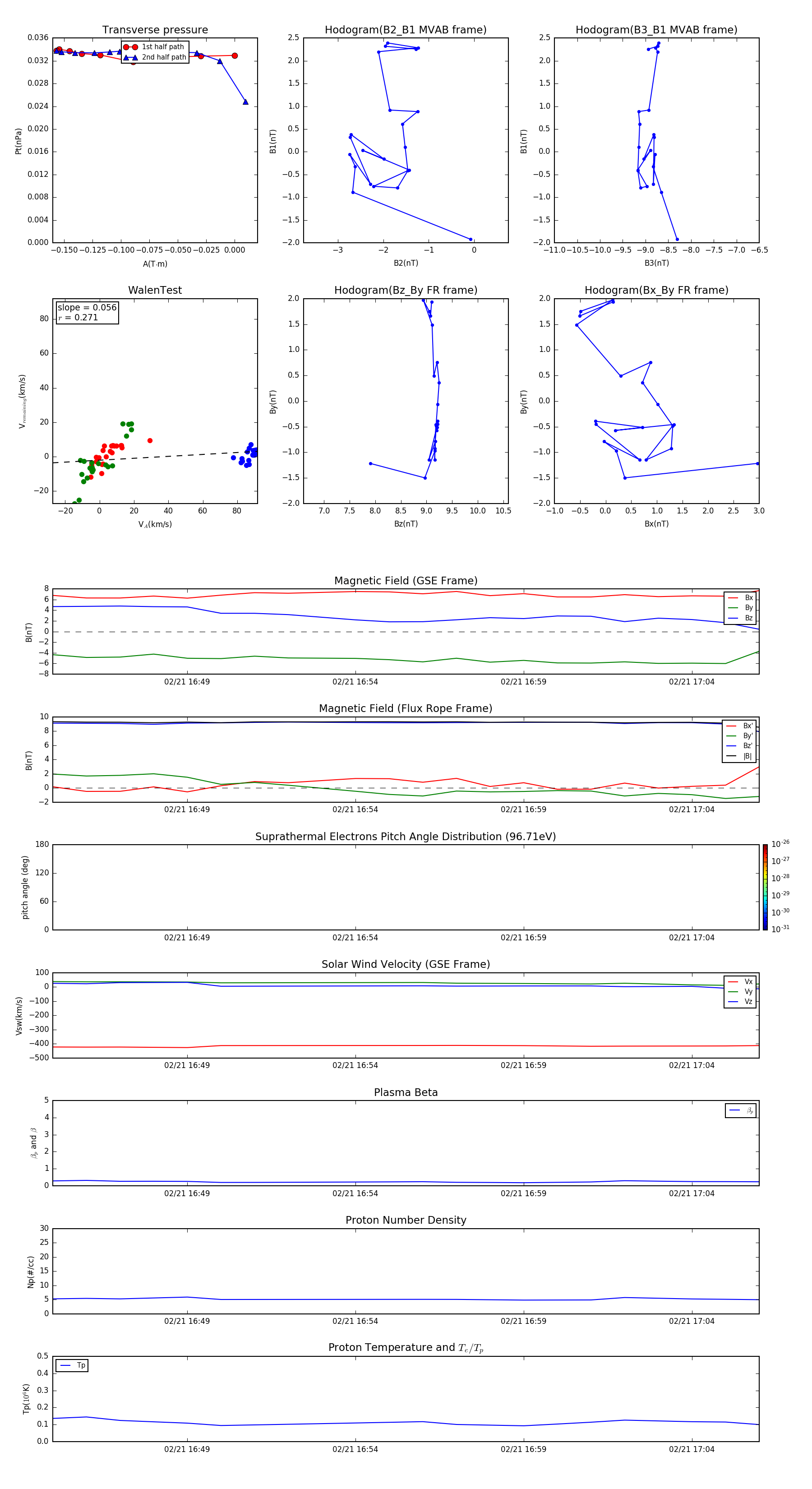812x1489 pixels.
Task: Click the Bx' entry in Flux Rope legend
Action: [739, 726]
